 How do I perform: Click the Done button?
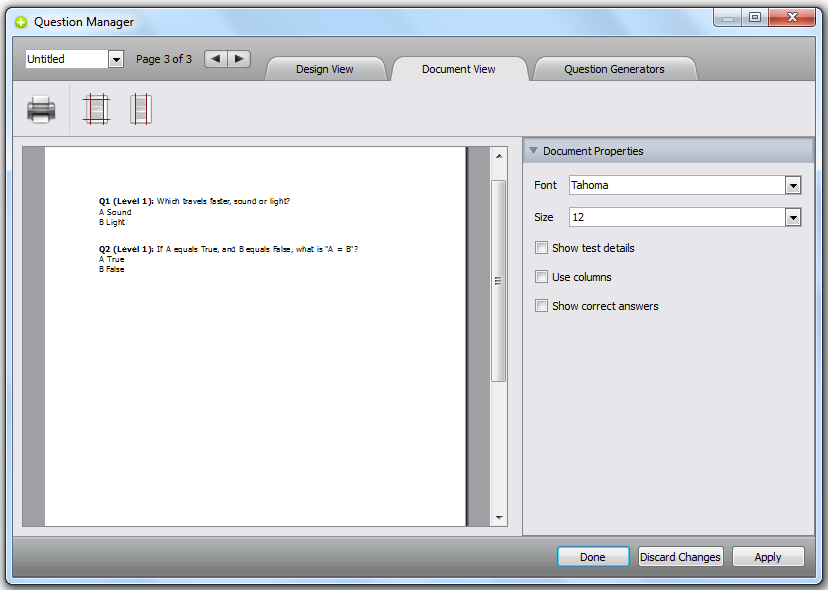point(592,557)
